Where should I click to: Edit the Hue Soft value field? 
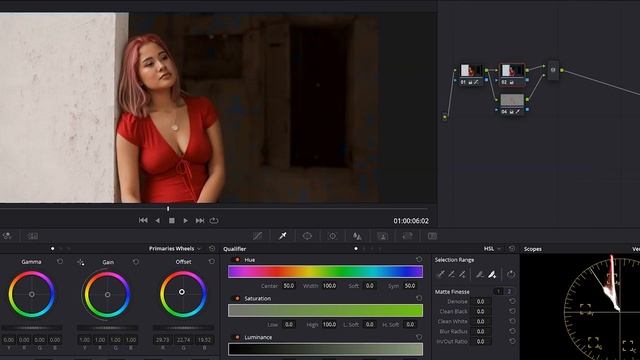pos(369,286)
